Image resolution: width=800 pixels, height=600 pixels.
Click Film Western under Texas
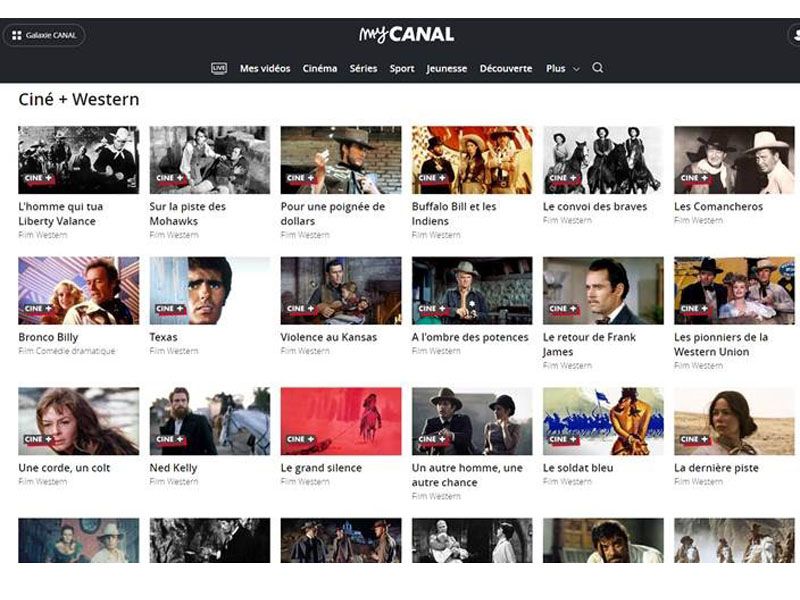point(173,351)
